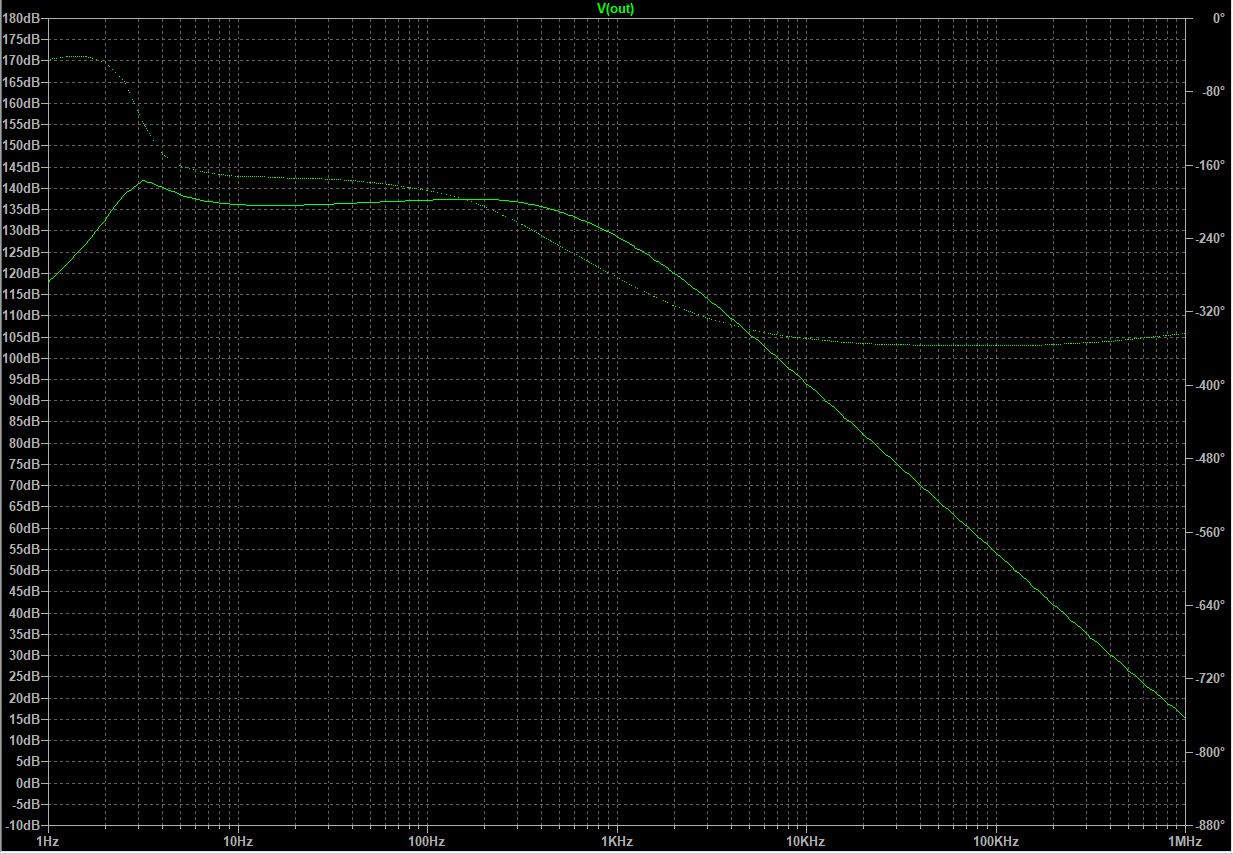
Task: Click the 105dB magnitude axis label
Action: point(22,337)
